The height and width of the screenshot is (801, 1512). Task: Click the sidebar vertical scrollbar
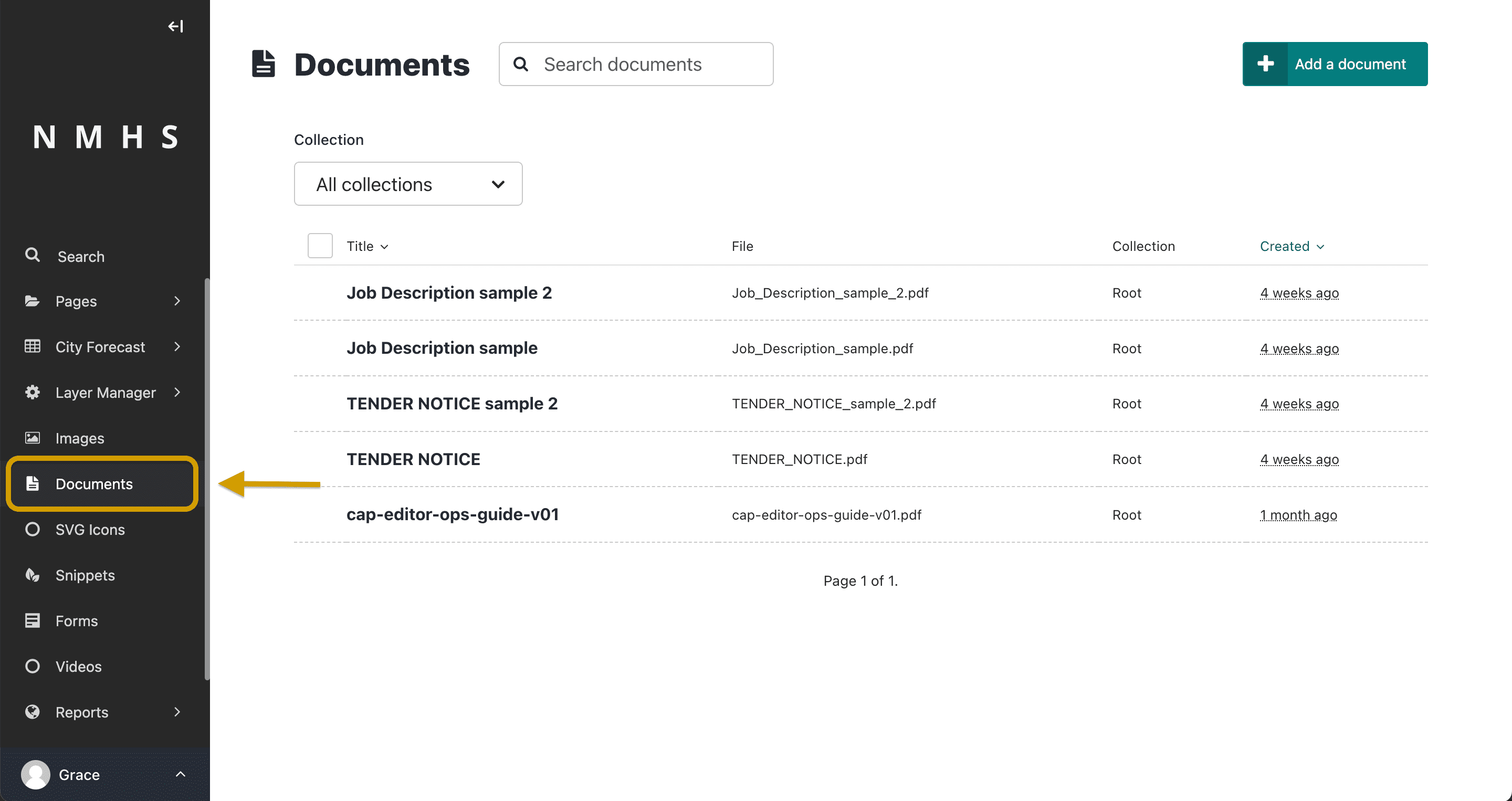point(207,478)
